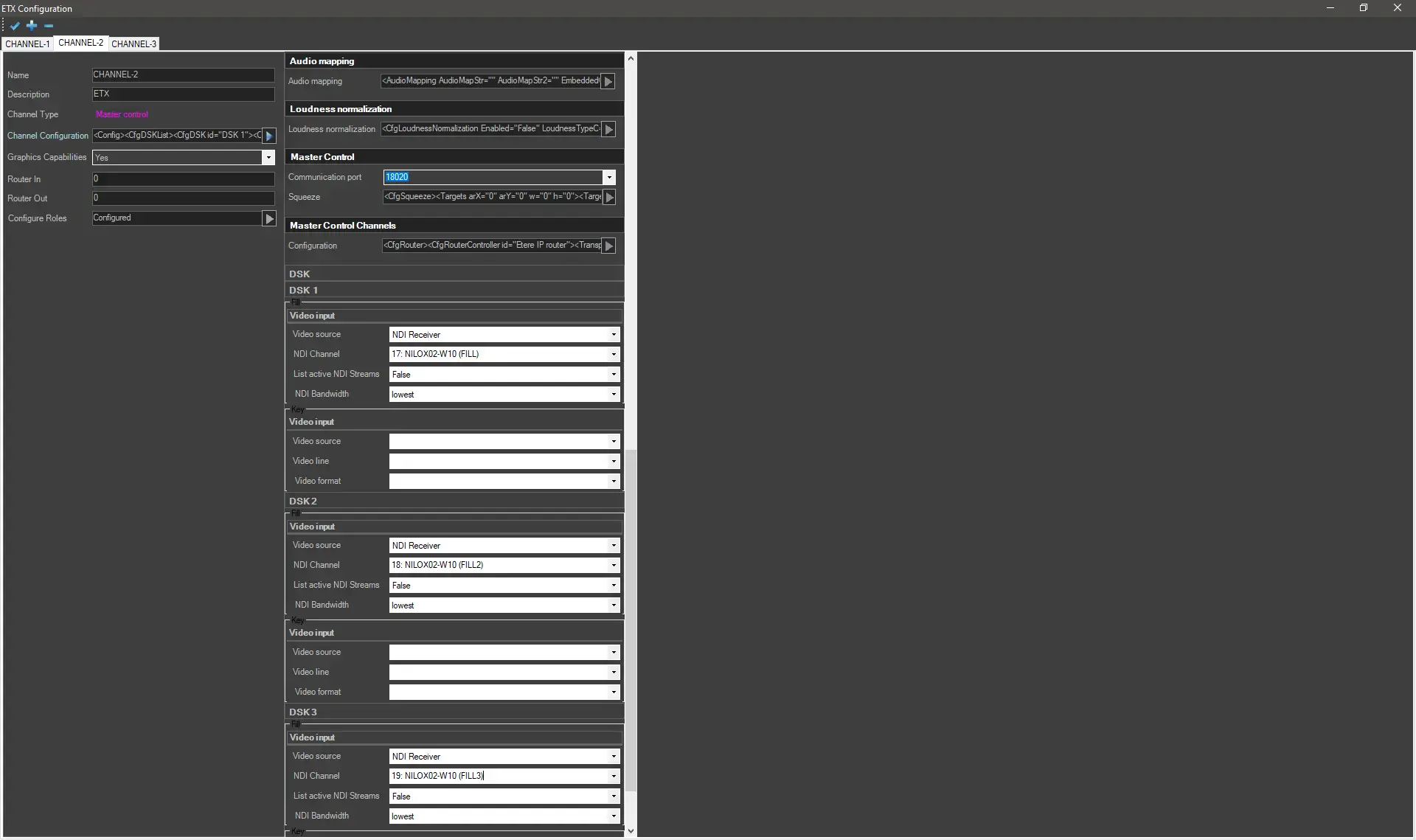1416x840 pixels.
Task: Click scrollbar down arrow in settings panel
Action: tap(631, 831)
